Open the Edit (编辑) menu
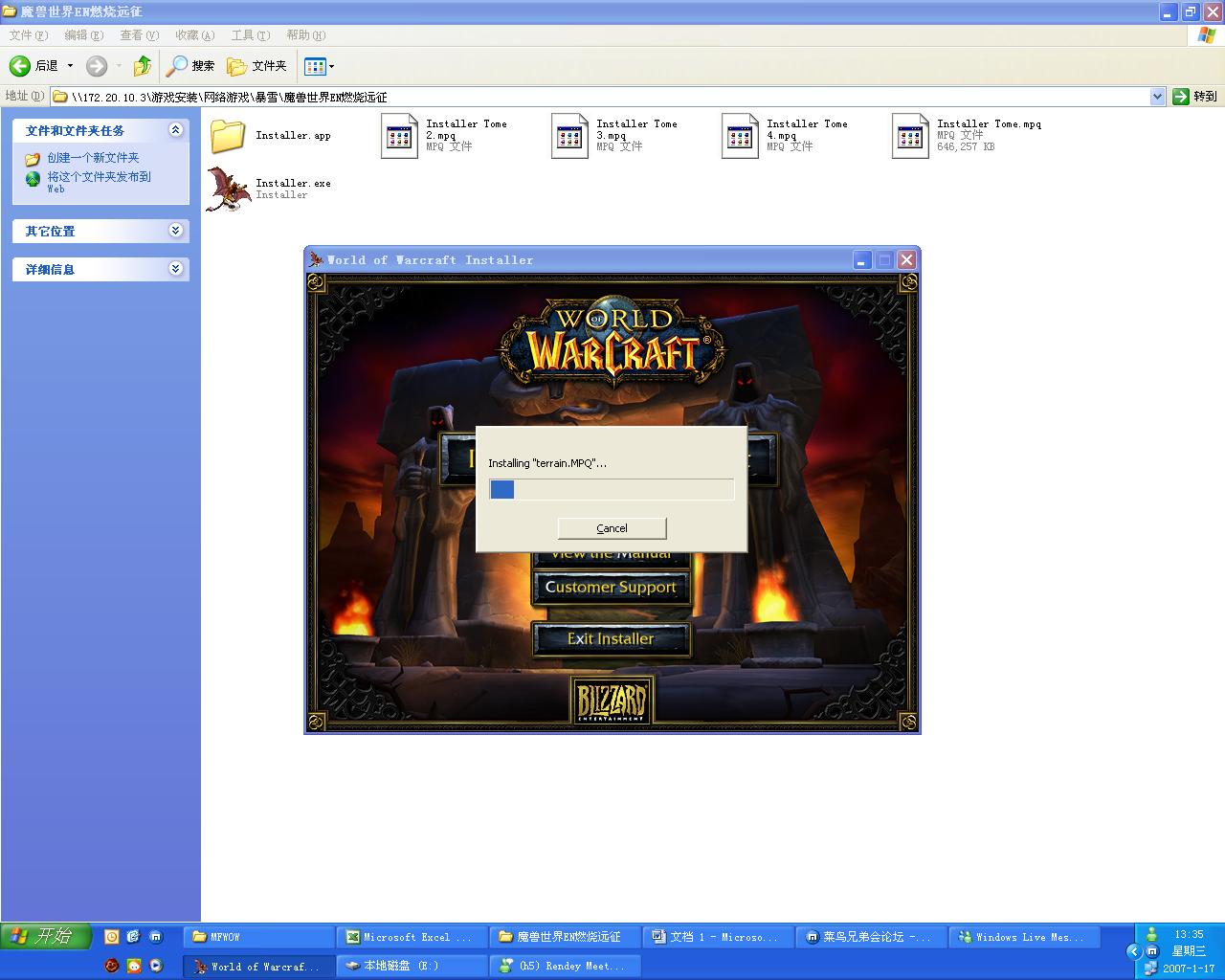This screenshot has width=1225, height=980. 83,35
